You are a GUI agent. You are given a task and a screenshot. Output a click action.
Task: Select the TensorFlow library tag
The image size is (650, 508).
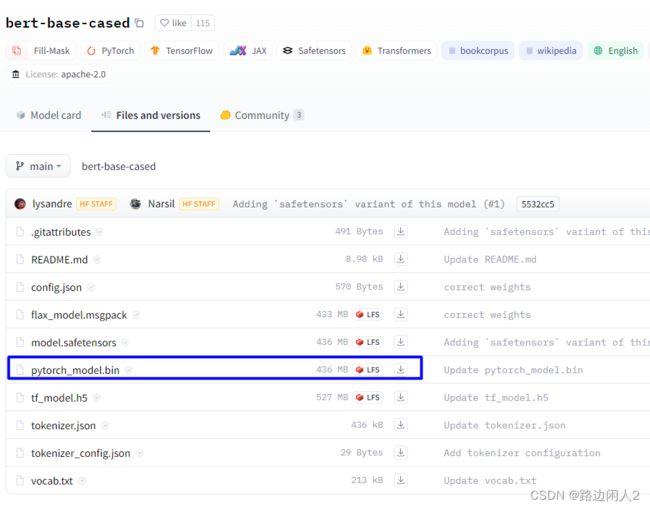point(182,51)
